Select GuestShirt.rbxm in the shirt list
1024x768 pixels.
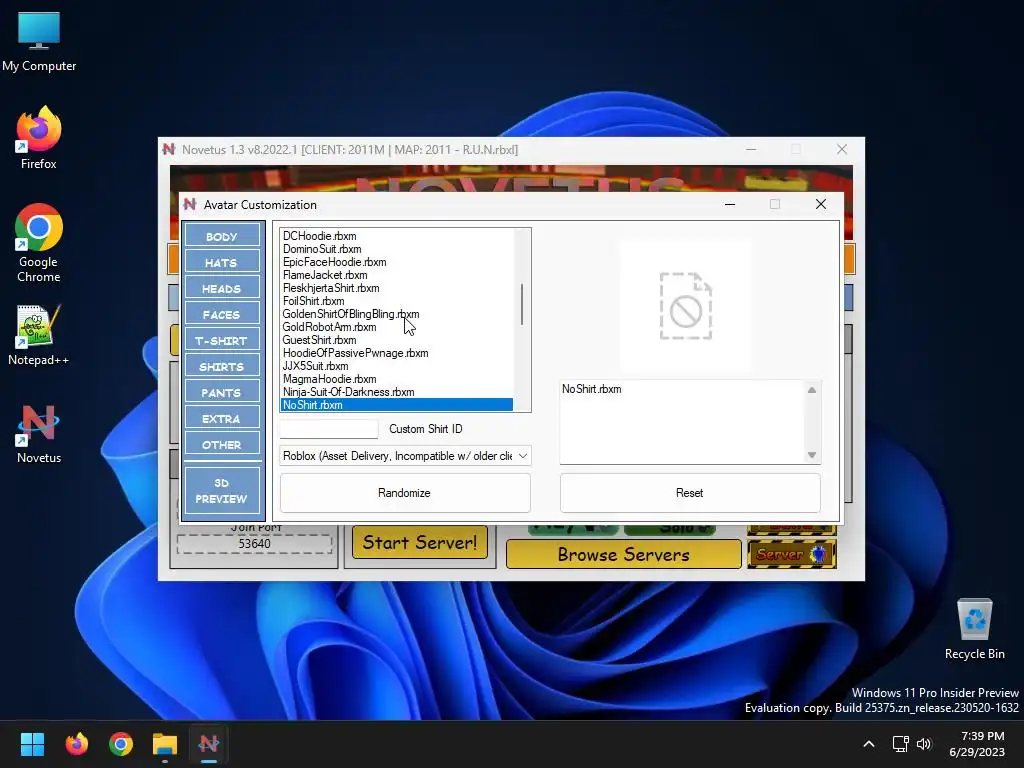coord(396,340)
